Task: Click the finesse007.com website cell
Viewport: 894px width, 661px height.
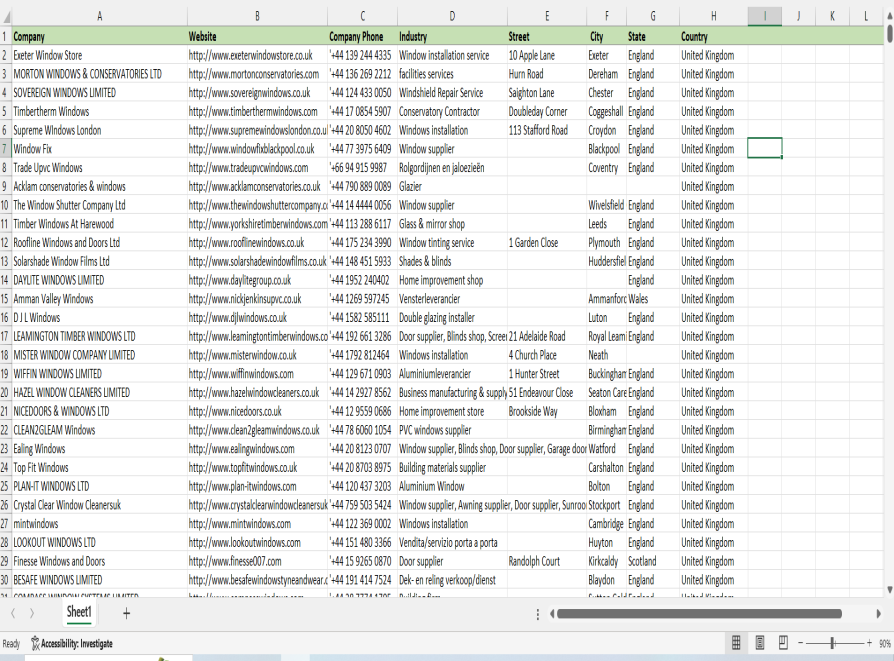Action: [257, 561]
